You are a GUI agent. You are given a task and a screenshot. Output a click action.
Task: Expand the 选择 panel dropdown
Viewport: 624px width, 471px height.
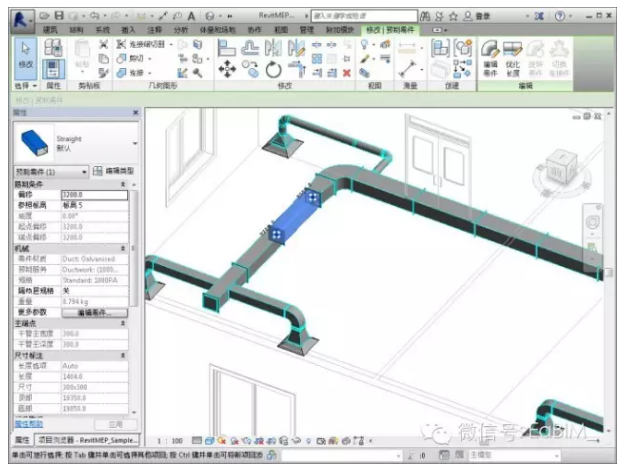[x=25, y=86]
